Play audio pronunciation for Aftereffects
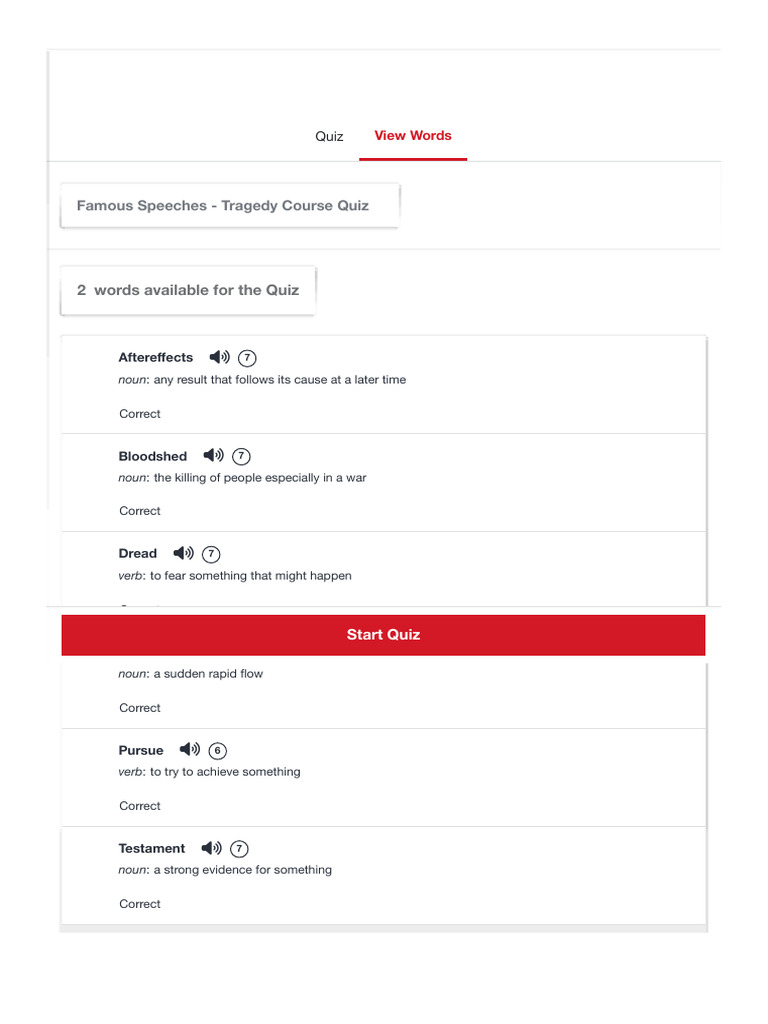 point(219,357)
